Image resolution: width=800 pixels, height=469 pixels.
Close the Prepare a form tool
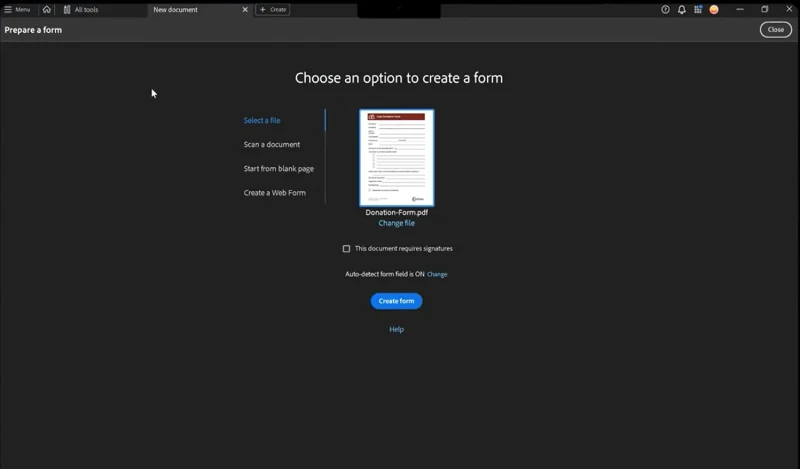pos(776,30)
